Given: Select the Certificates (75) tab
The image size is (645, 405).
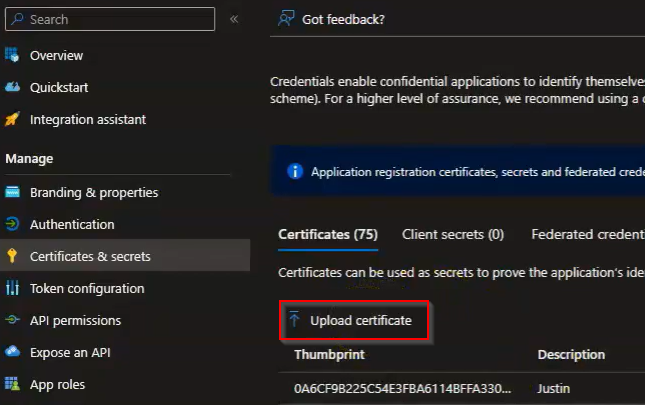Looking at the screenshot, I should (x=327, y=234).
